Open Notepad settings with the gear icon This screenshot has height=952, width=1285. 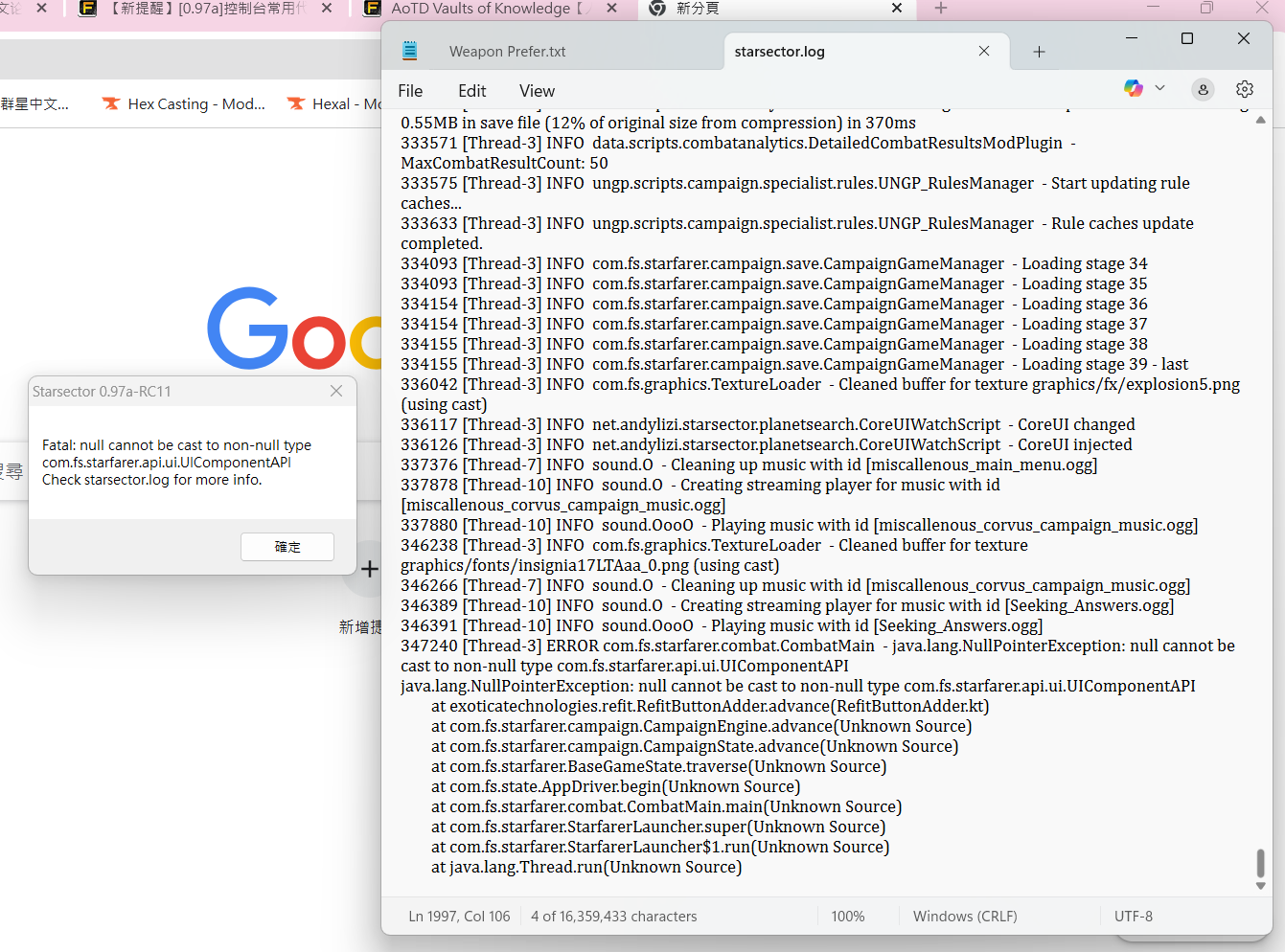point(1244,88)
